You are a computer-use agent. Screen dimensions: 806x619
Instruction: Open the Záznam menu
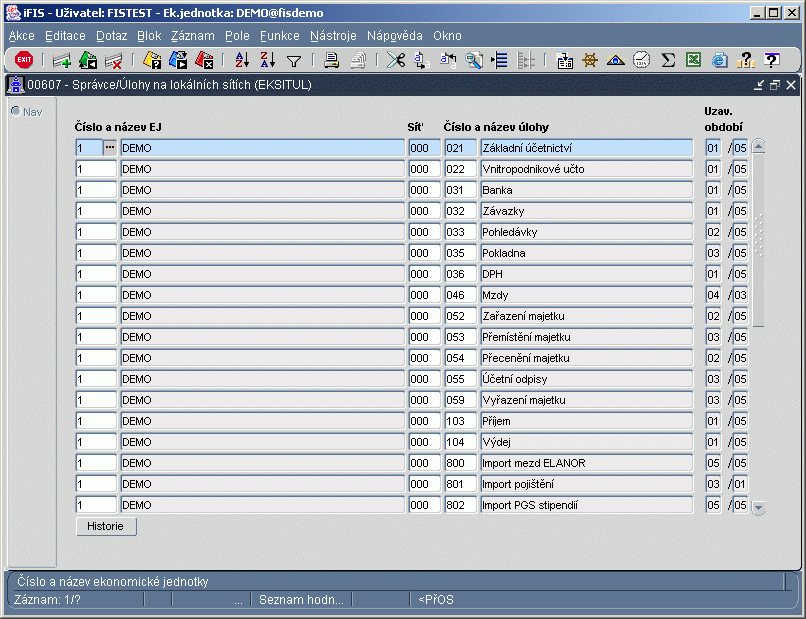click(193, 36)
